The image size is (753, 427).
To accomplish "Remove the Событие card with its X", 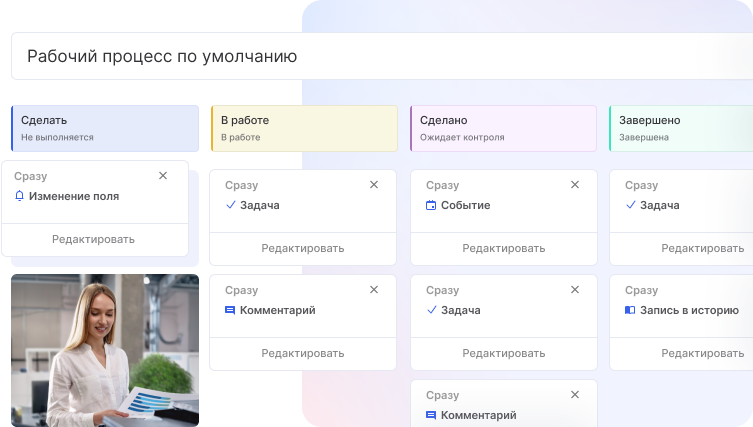I will 574,185.
